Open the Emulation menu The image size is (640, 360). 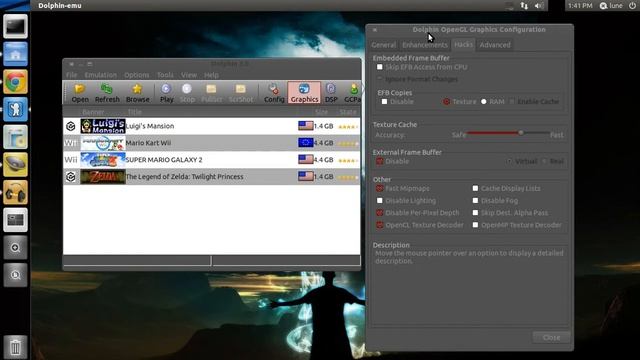pos(100,75)
